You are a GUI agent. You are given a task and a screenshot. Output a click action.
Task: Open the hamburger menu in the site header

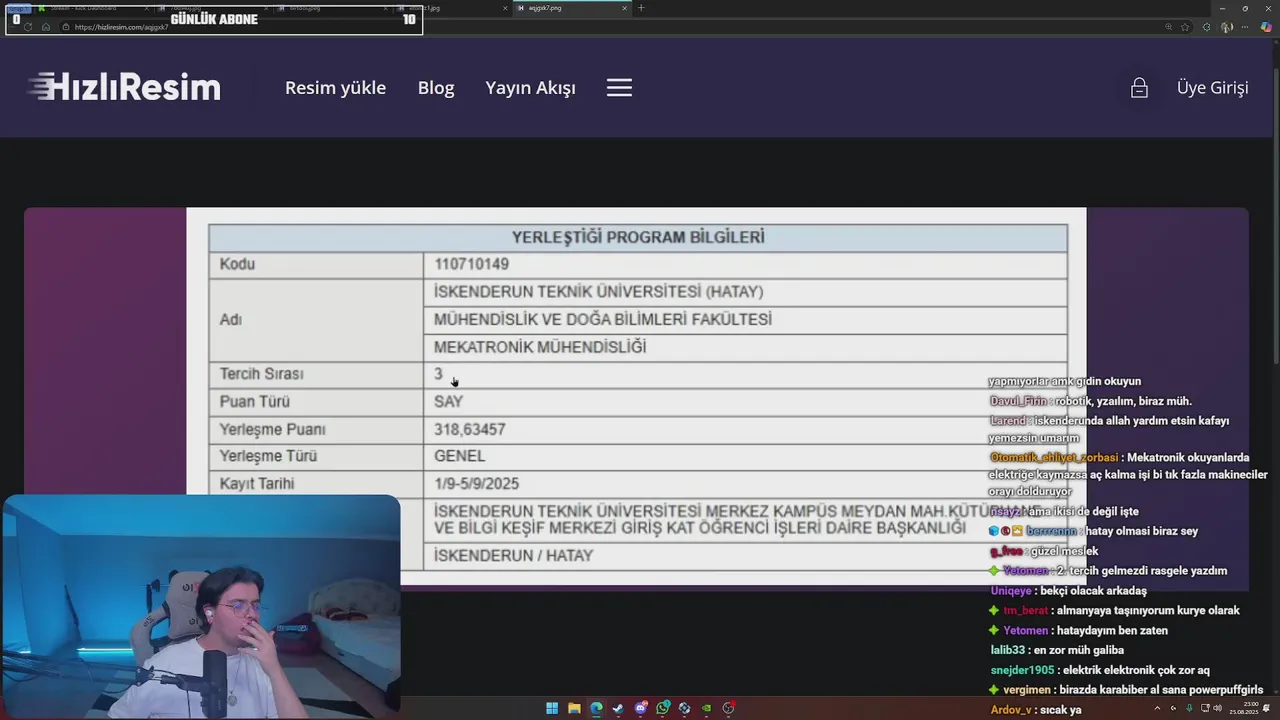pos(619,88)
